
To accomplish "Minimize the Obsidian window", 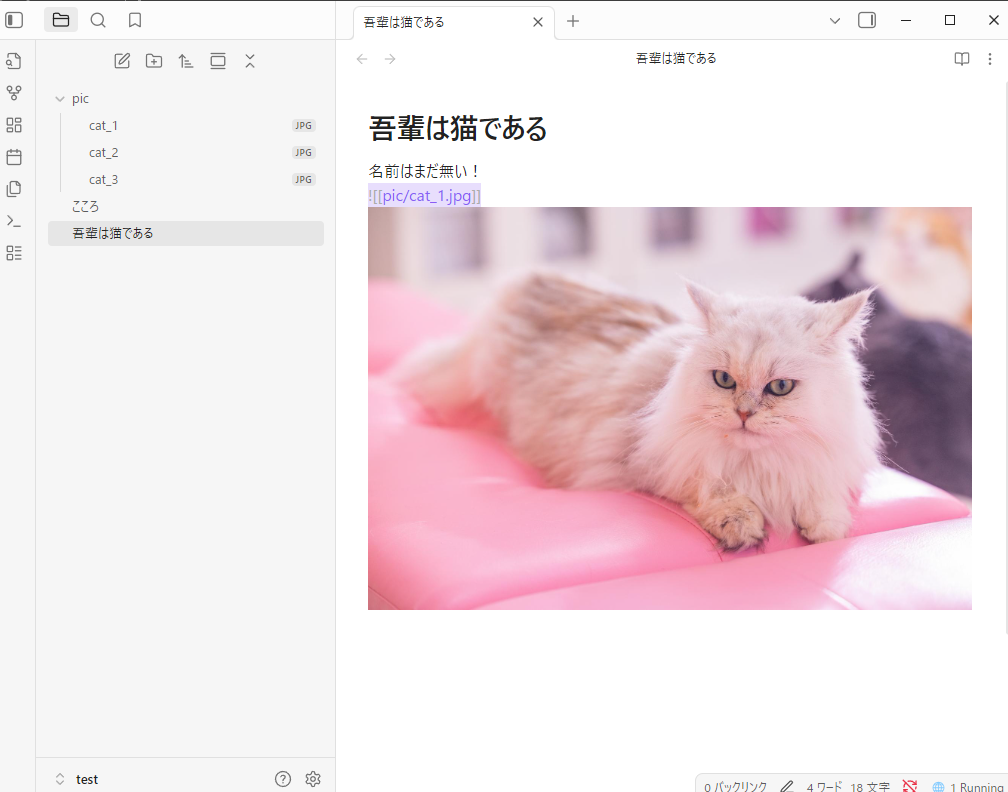I will (x=906, y=21).
